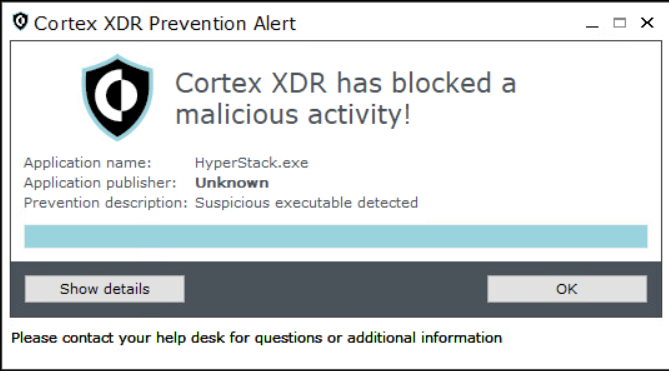Click the word malicious in the heading
This screenshot has height=371, width=669.
[x=237, y=115]
